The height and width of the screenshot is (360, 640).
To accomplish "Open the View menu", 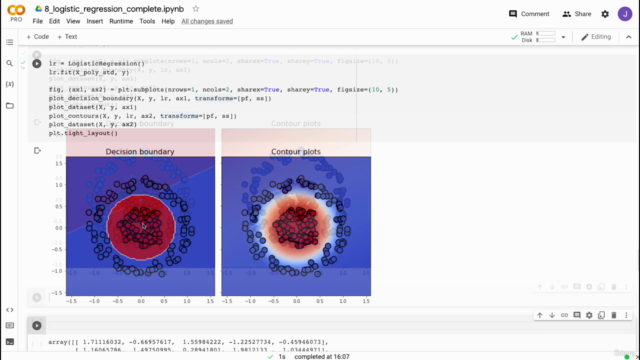I will pyautogui.click(x=73, y=21).
